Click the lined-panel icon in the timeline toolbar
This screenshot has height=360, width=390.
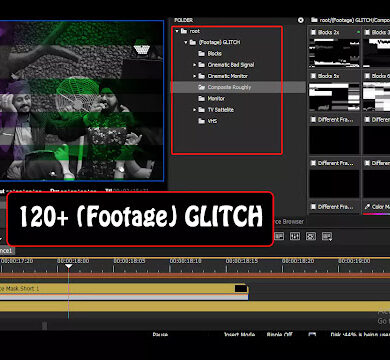279,236
